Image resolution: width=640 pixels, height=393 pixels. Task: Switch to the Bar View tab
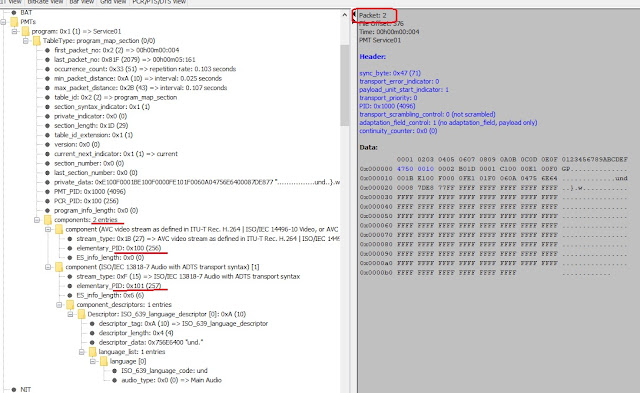click(82, 2)
